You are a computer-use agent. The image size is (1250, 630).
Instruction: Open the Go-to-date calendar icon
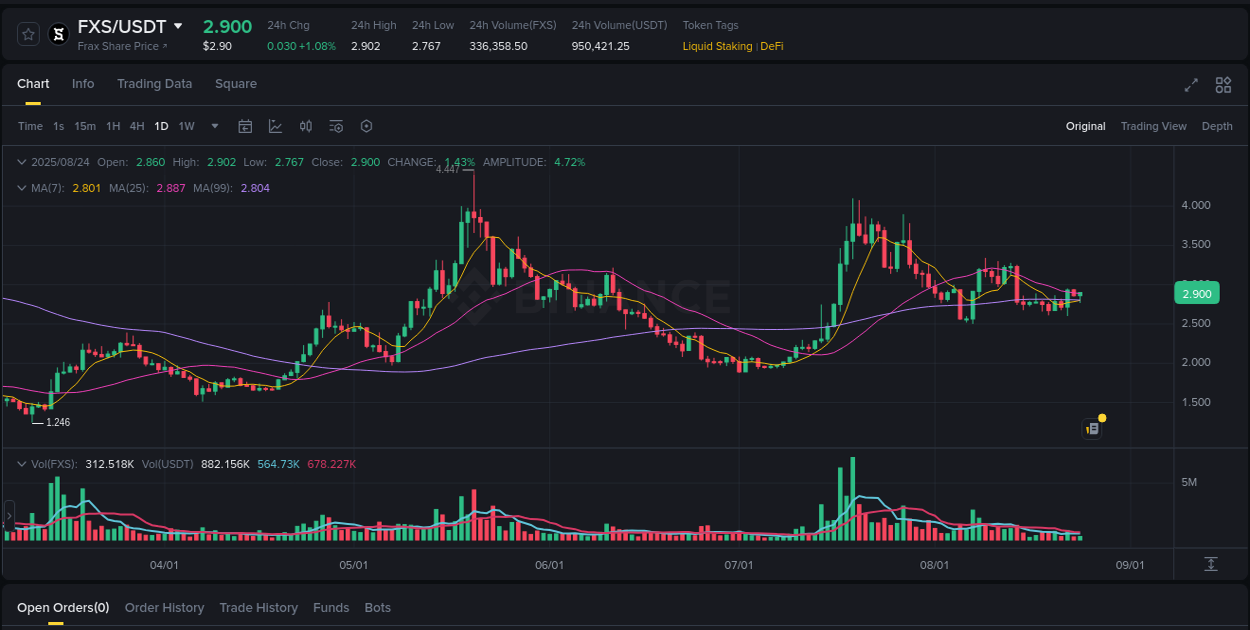245,126
